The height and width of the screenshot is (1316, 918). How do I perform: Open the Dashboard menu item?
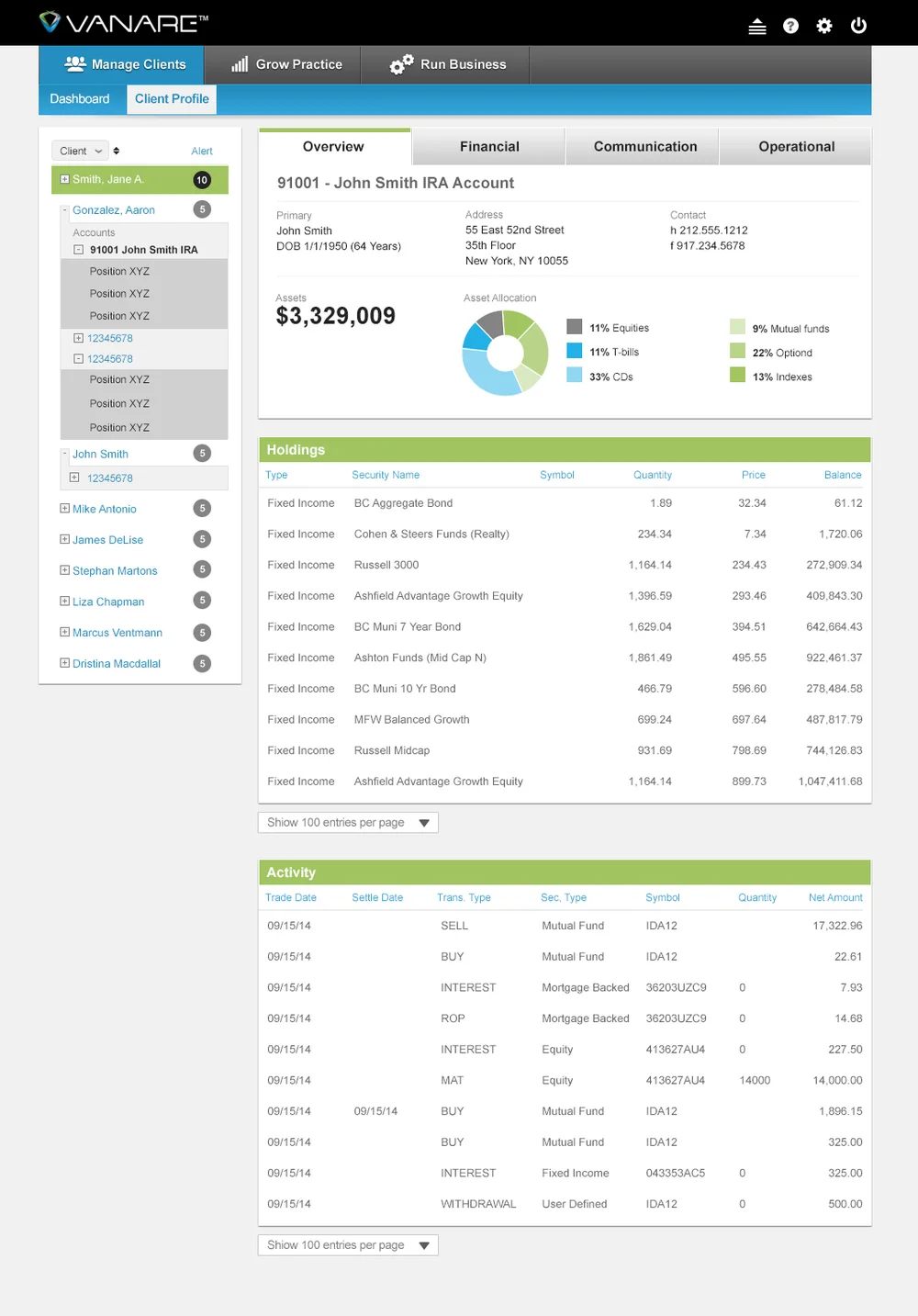tap(79, 98)
